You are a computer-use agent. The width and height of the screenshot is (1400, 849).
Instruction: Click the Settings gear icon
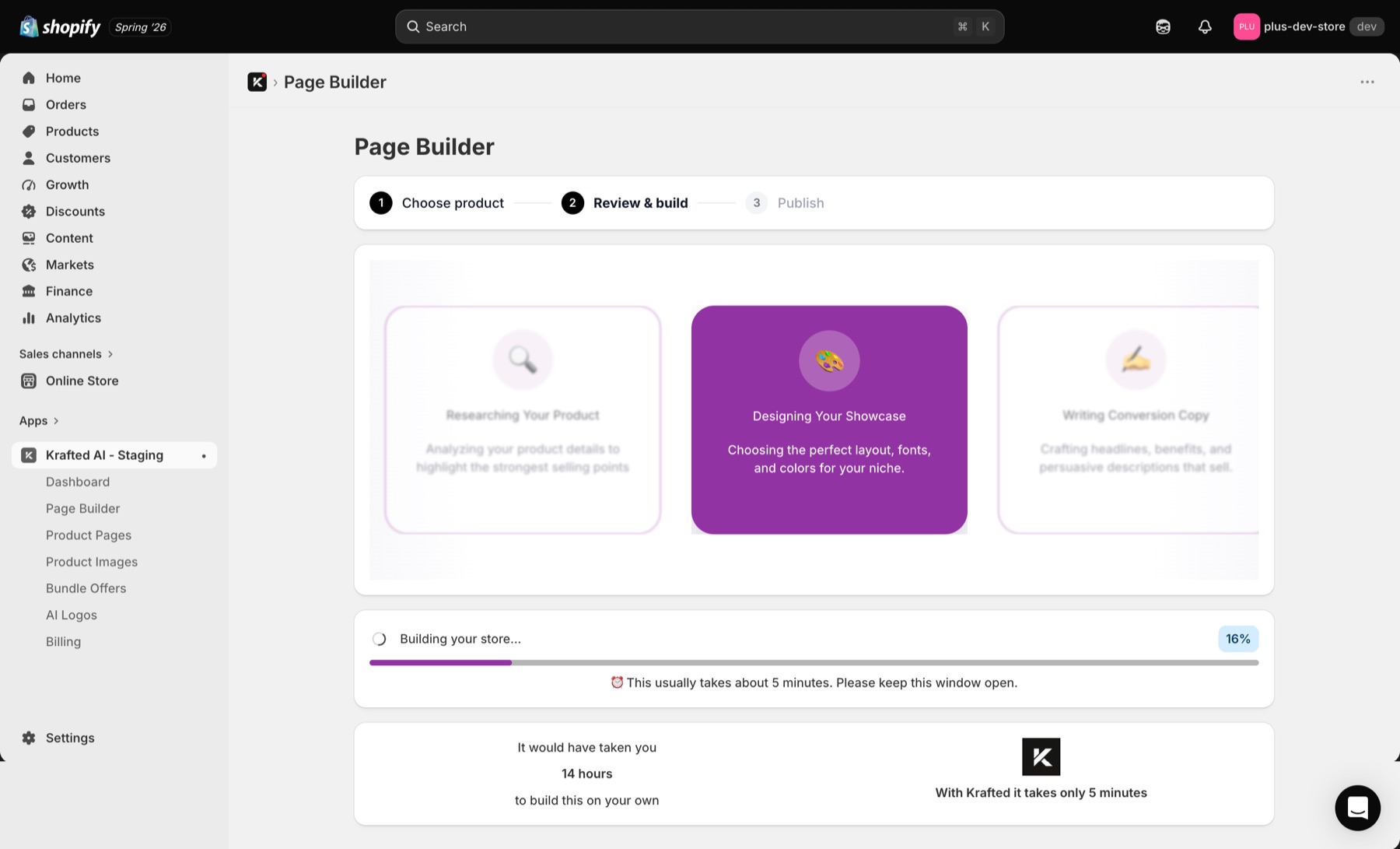point(29,738)
